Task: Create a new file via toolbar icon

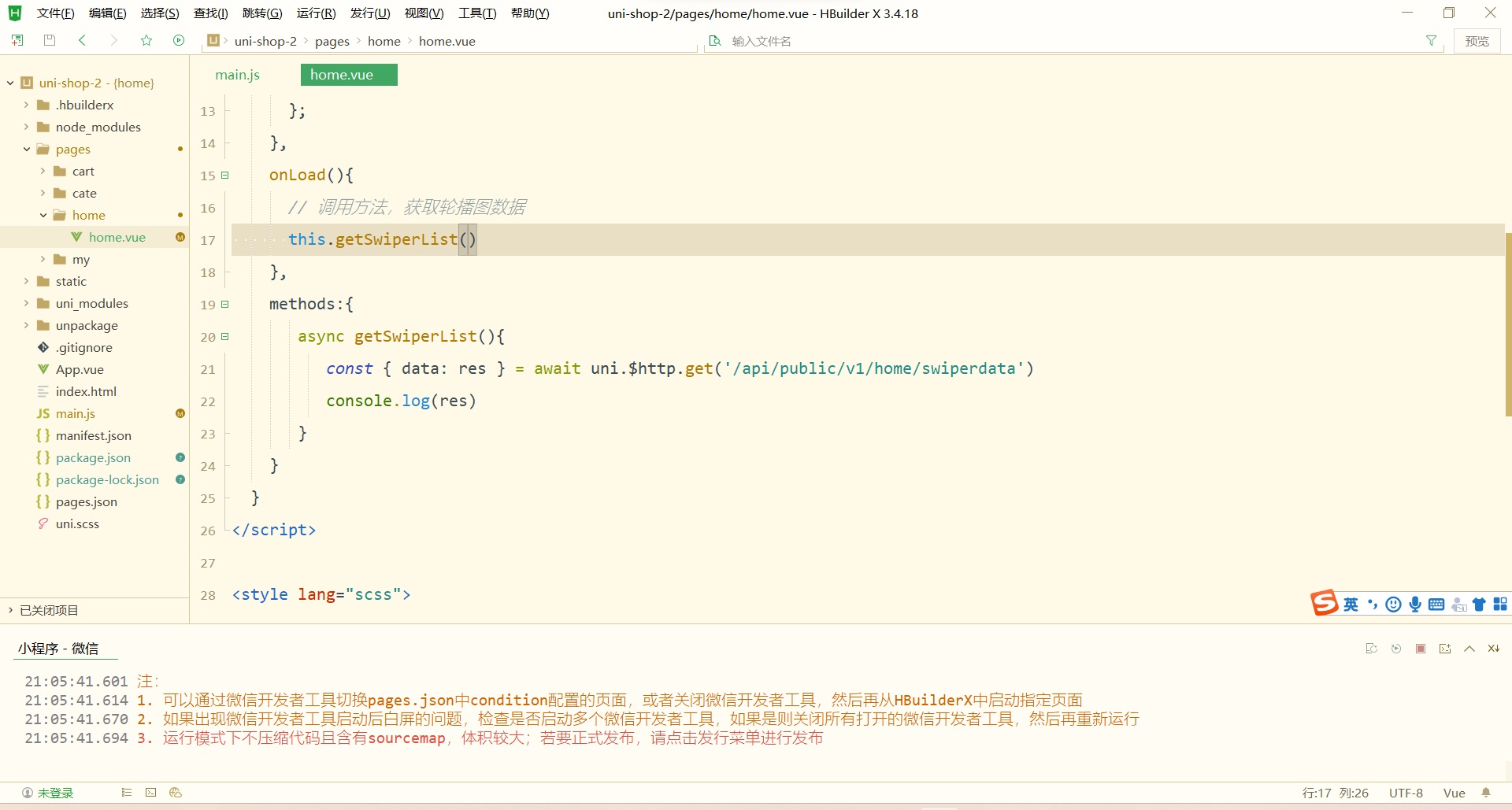Action: (17, 40)
